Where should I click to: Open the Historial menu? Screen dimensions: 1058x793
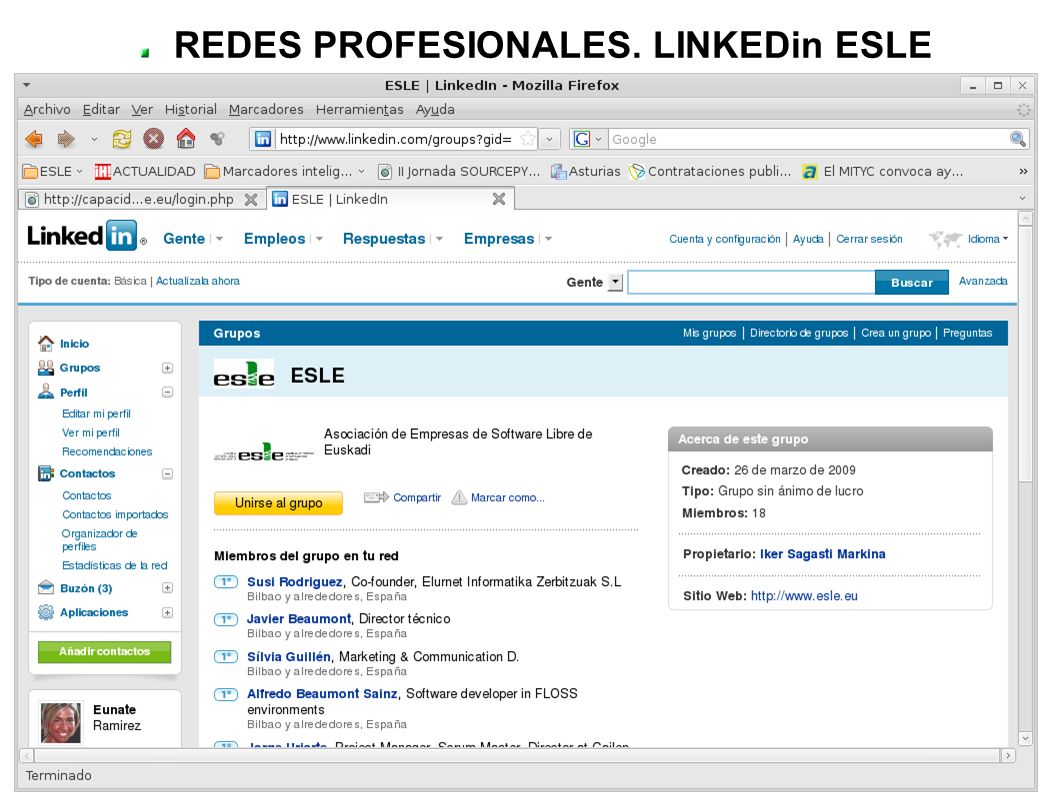191,109
